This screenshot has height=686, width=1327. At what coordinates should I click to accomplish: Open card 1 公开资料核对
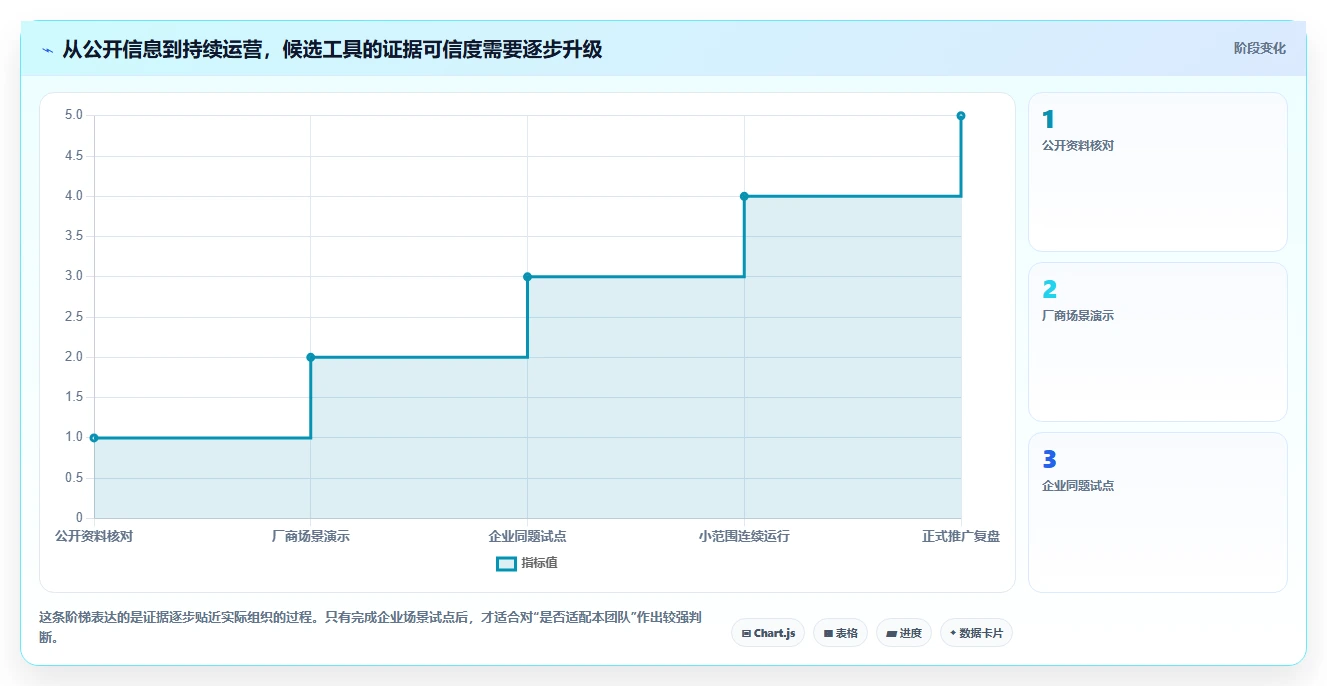click(1157, 172)
